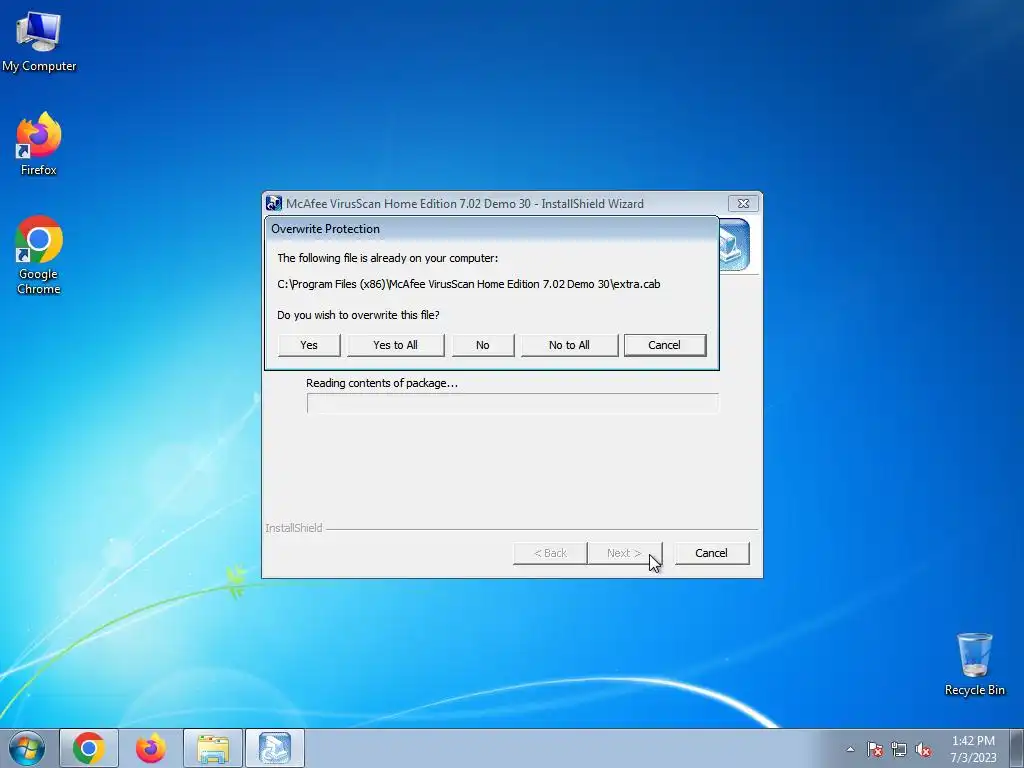The height and width of the screenshot is (768, 1024).
Task: Click 'Do you wish to overwrite this file?'
Action: tap(358, 315)
